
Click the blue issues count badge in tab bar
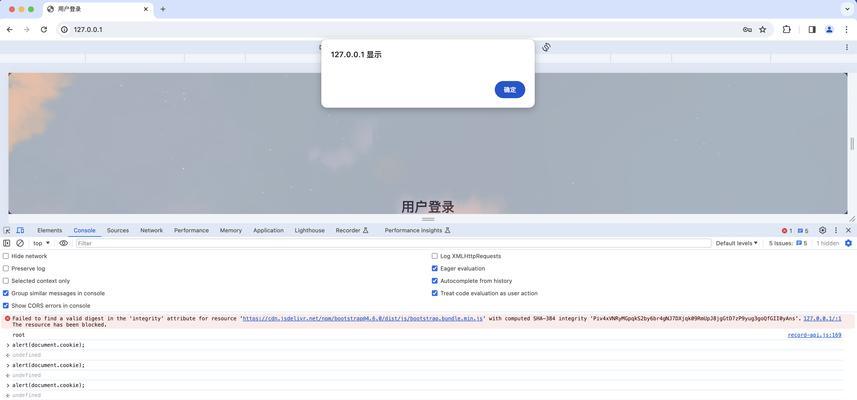tap(802, 231)
